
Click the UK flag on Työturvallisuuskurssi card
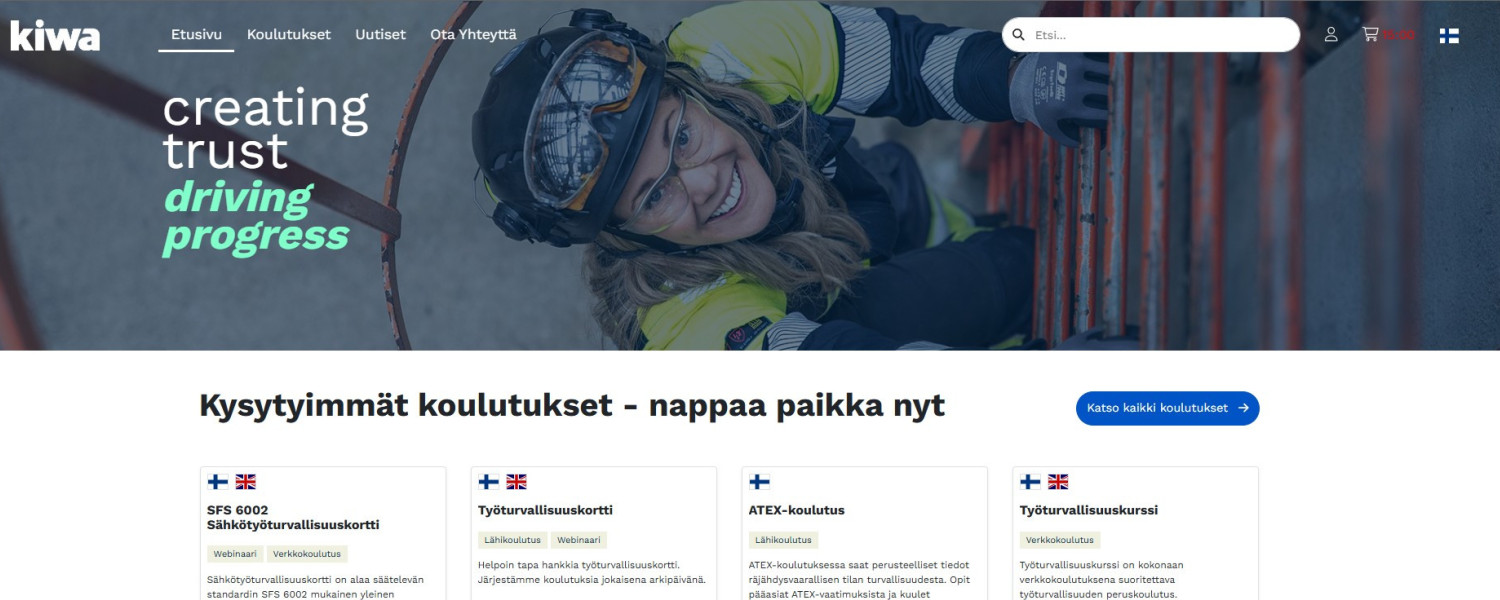coord(1058,482)
